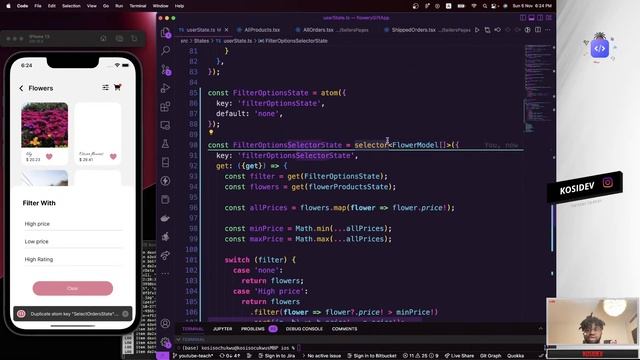The width and height of the screenshot is (640, 360).
Task: Click the Spotlight search icon in menu bar
Action: point(484,6)
